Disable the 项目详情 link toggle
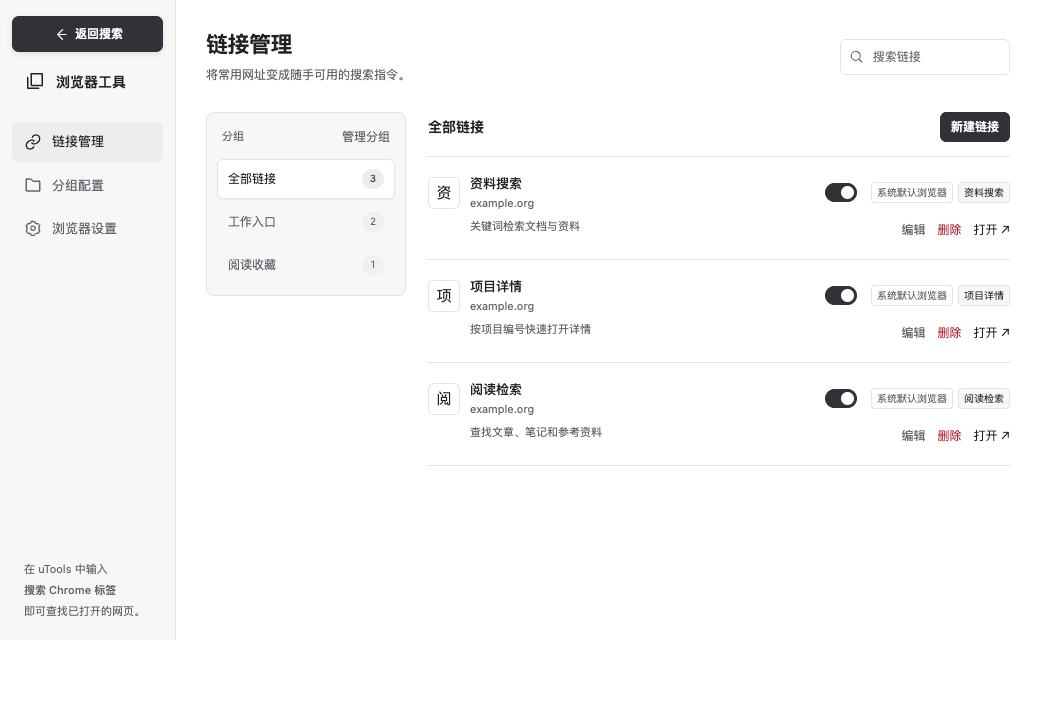This screenshot has width=1040, height=720. 841,296
